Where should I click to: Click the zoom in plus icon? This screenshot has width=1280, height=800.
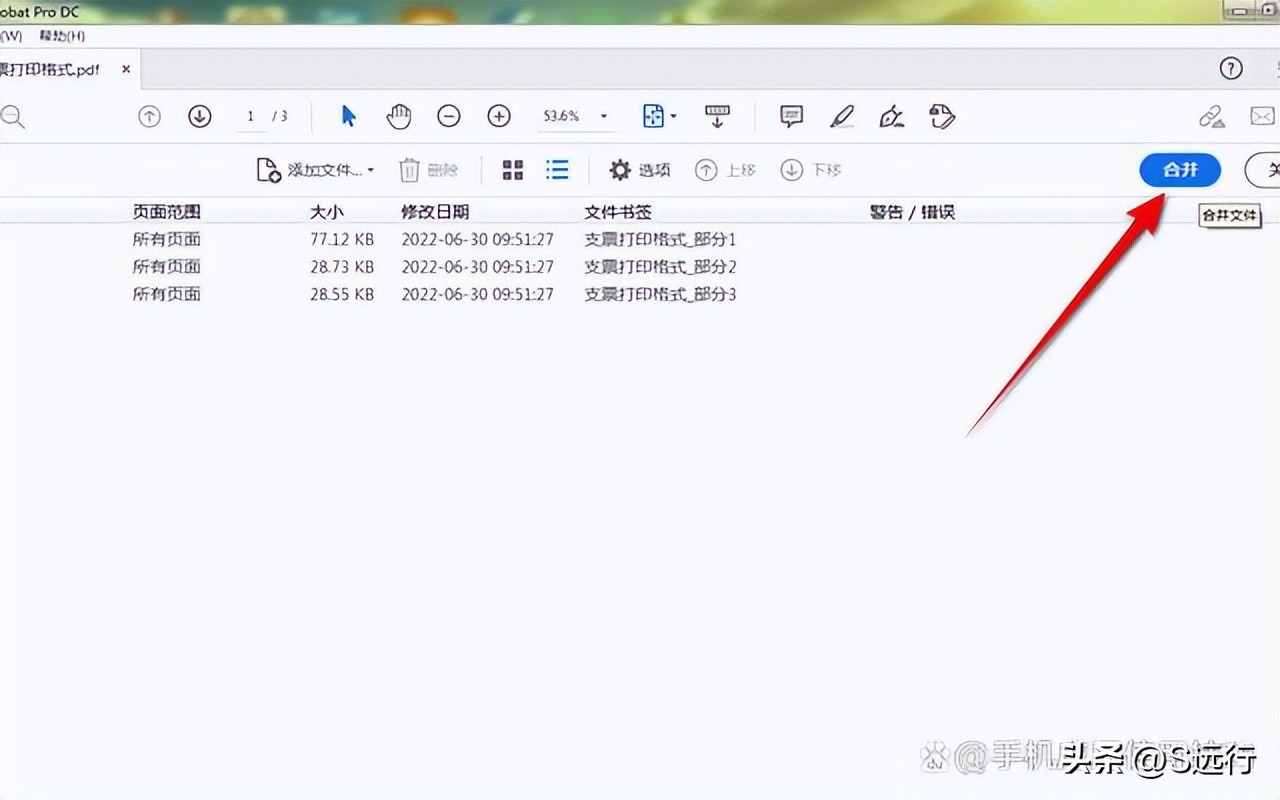(499, 116)
